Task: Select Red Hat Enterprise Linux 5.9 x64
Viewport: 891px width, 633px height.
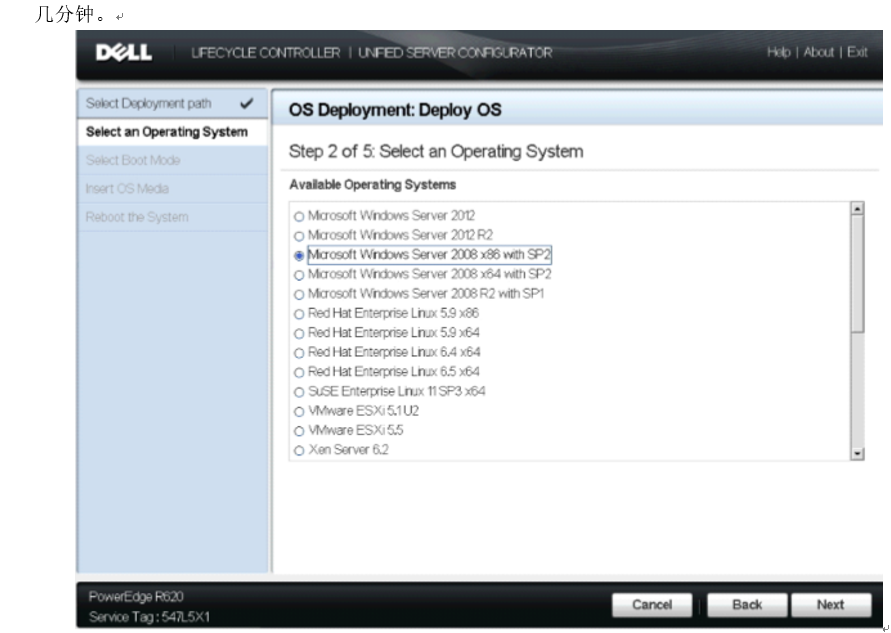Action: click(299, 334)
